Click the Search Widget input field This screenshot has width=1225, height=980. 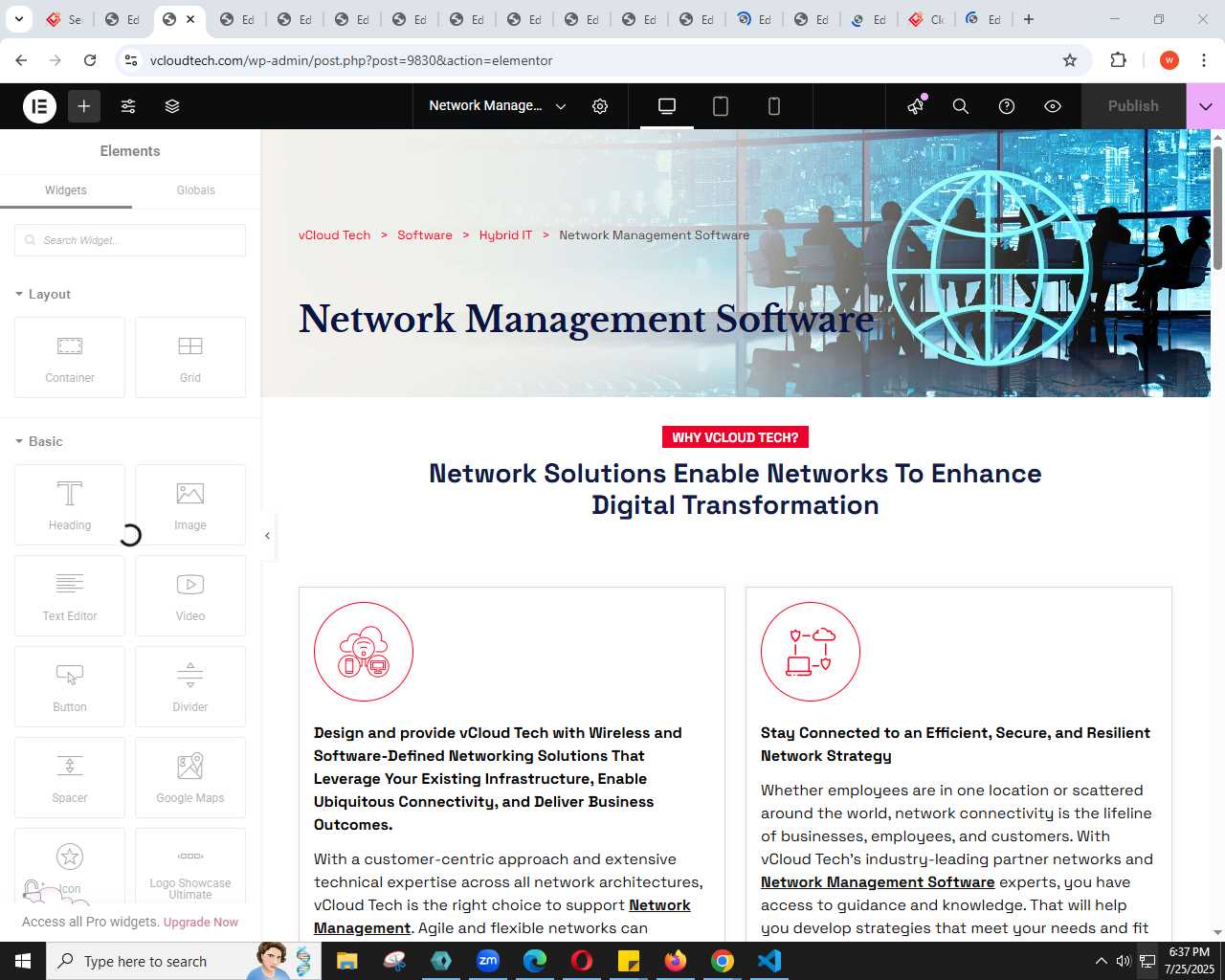point(130,240)
